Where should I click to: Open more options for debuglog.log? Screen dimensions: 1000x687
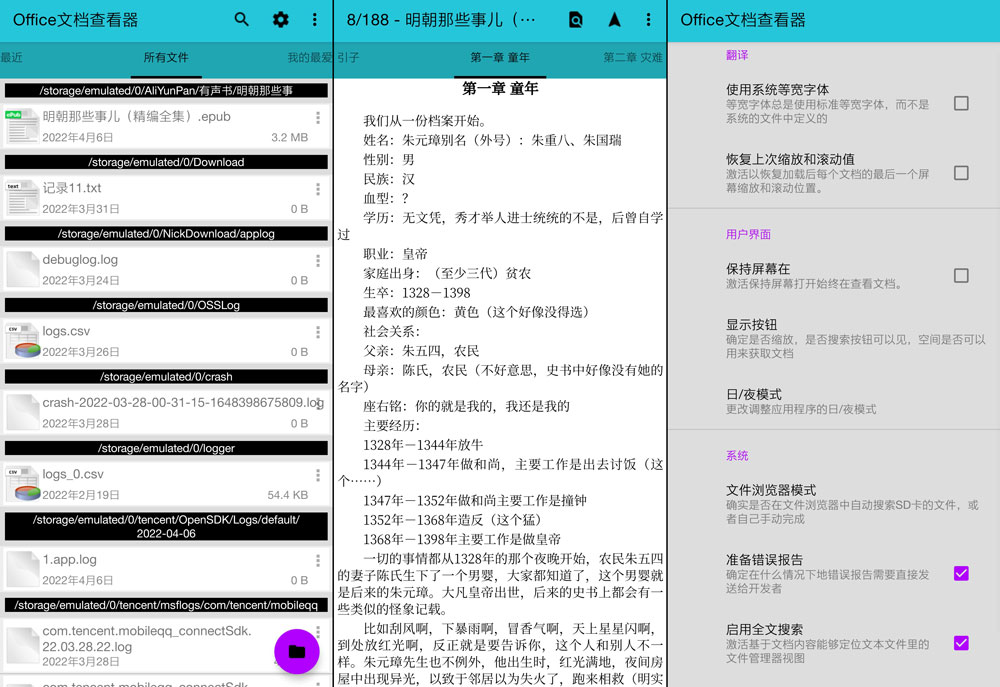click(318, 260)
